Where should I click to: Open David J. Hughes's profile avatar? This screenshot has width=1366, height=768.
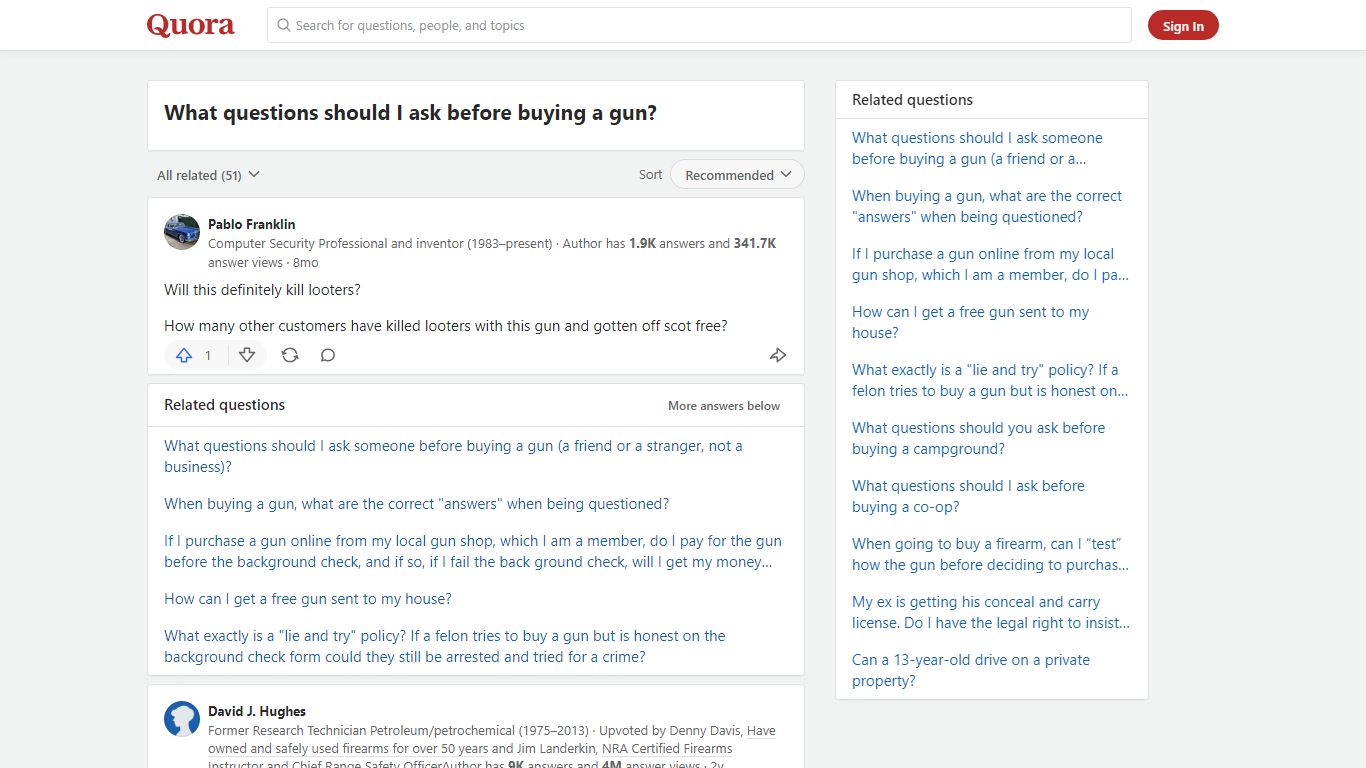point(182,719)
